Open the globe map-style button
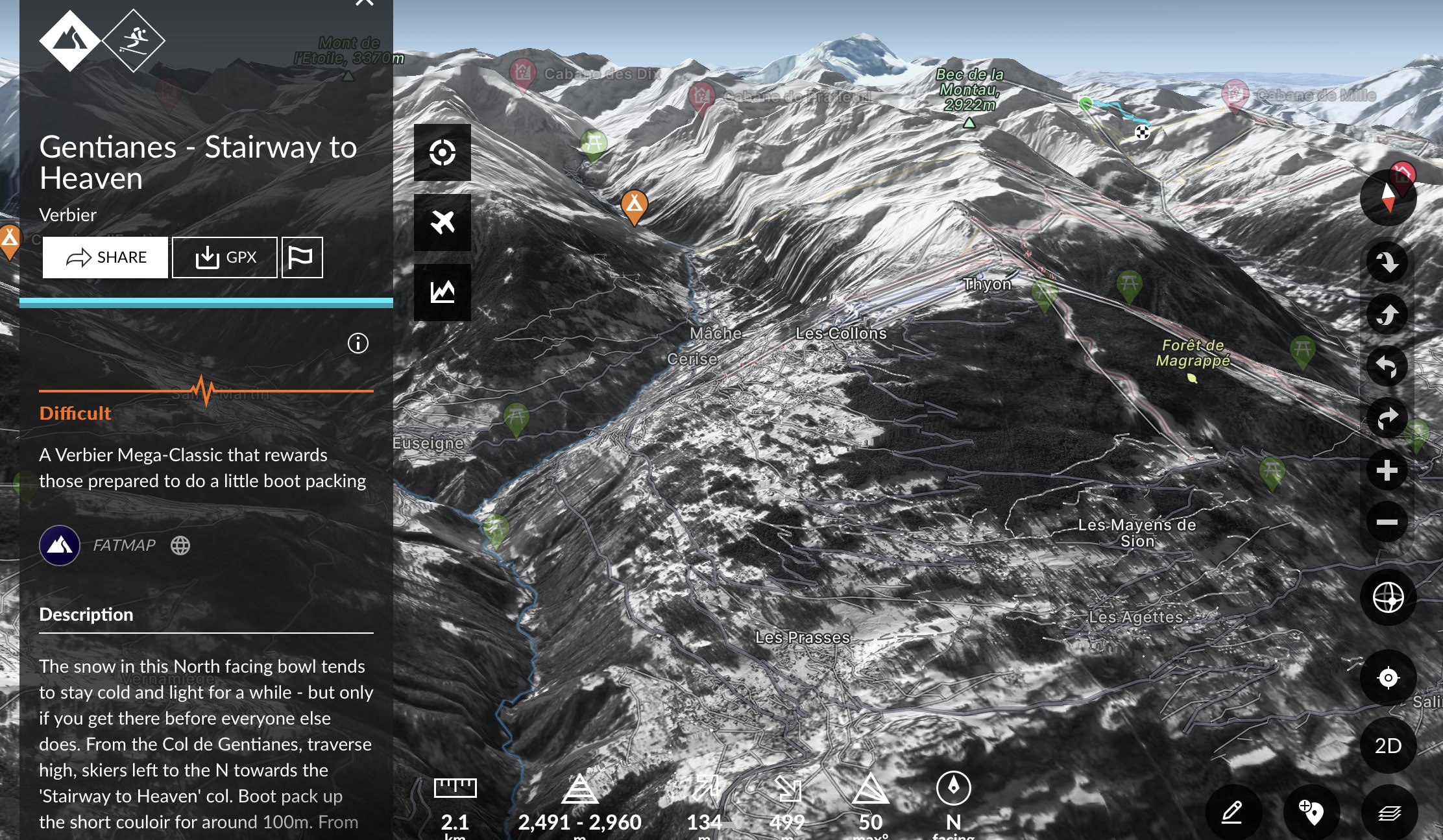Screen dimensions: 1443x840 [1388, 597]
